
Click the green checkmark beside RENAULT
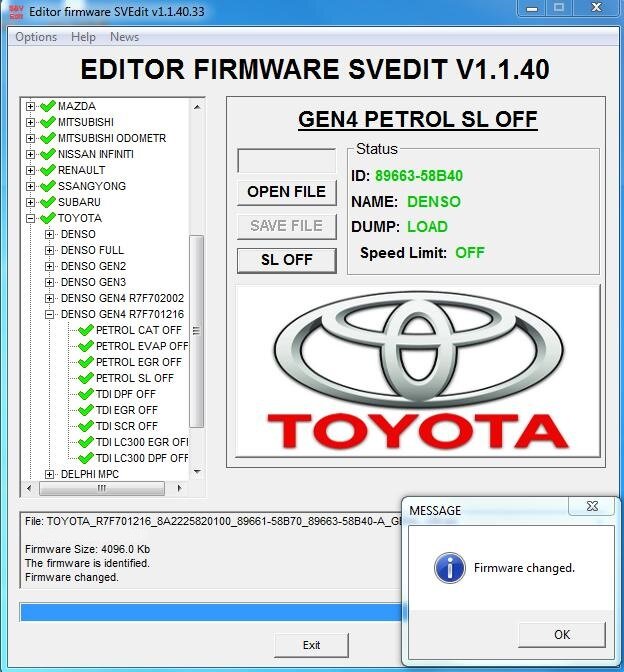coord(48,170)
